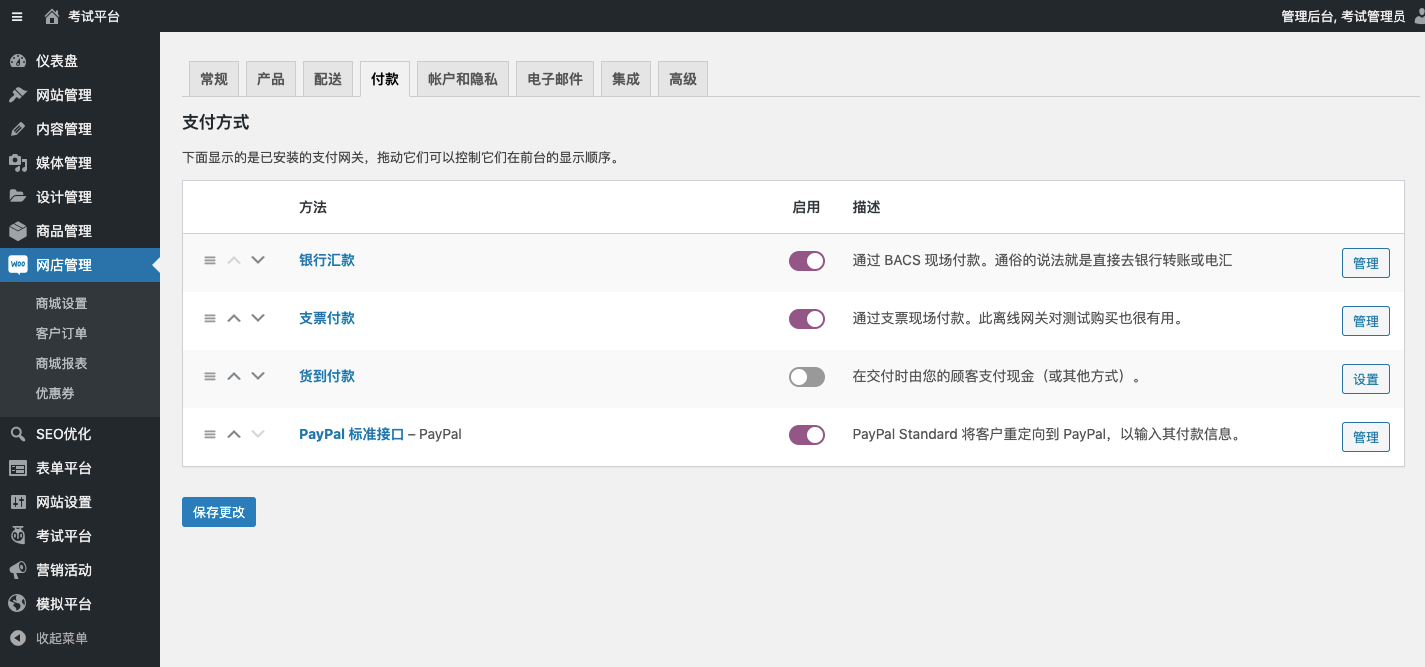The width and height of the screenshot is (1425, 667).
Task: Switch to the 电子邮件 tab
Action: pos(555,79)
